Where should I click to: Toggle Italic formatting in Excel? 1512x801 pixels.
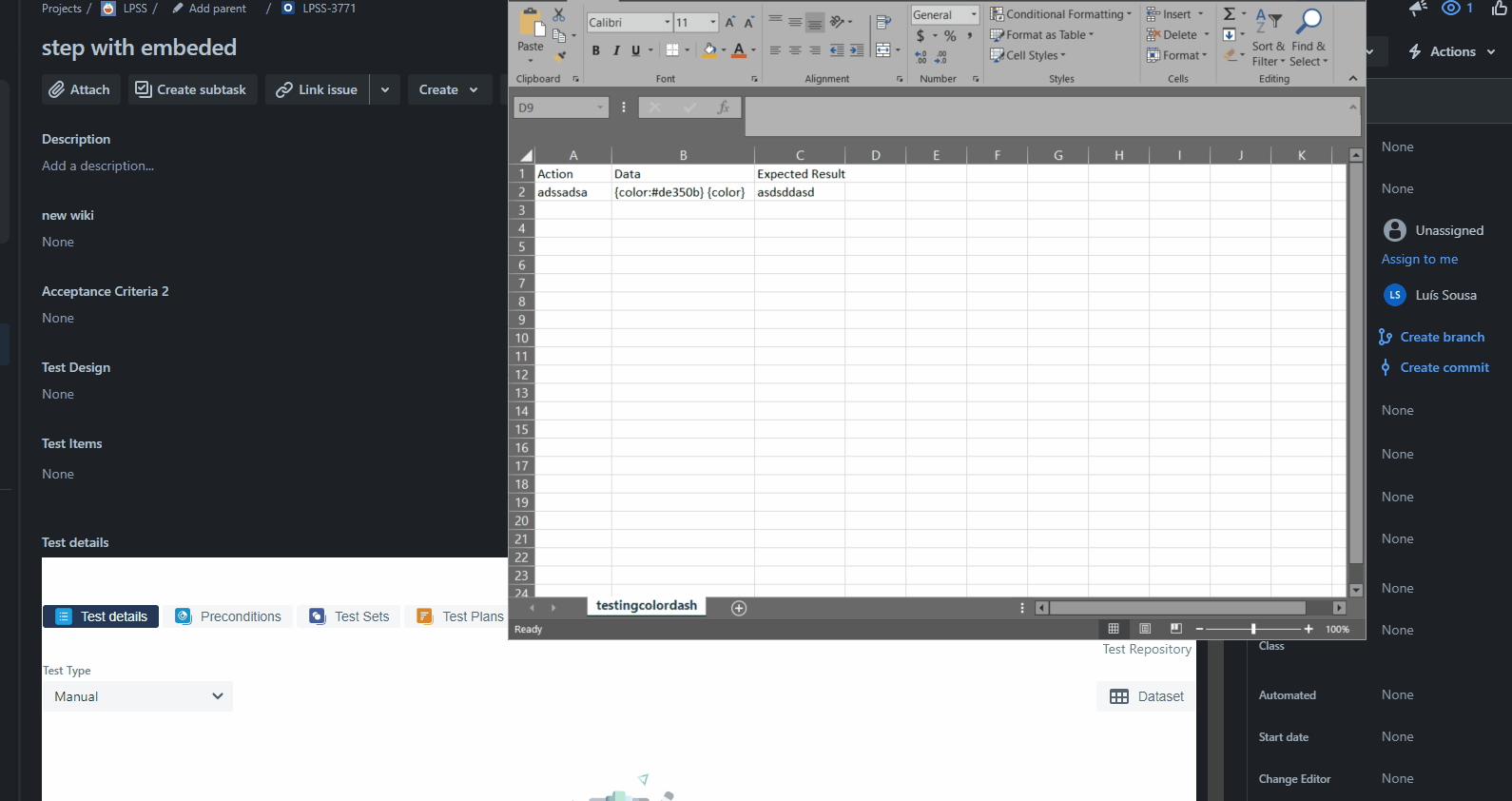coord(616,50)
